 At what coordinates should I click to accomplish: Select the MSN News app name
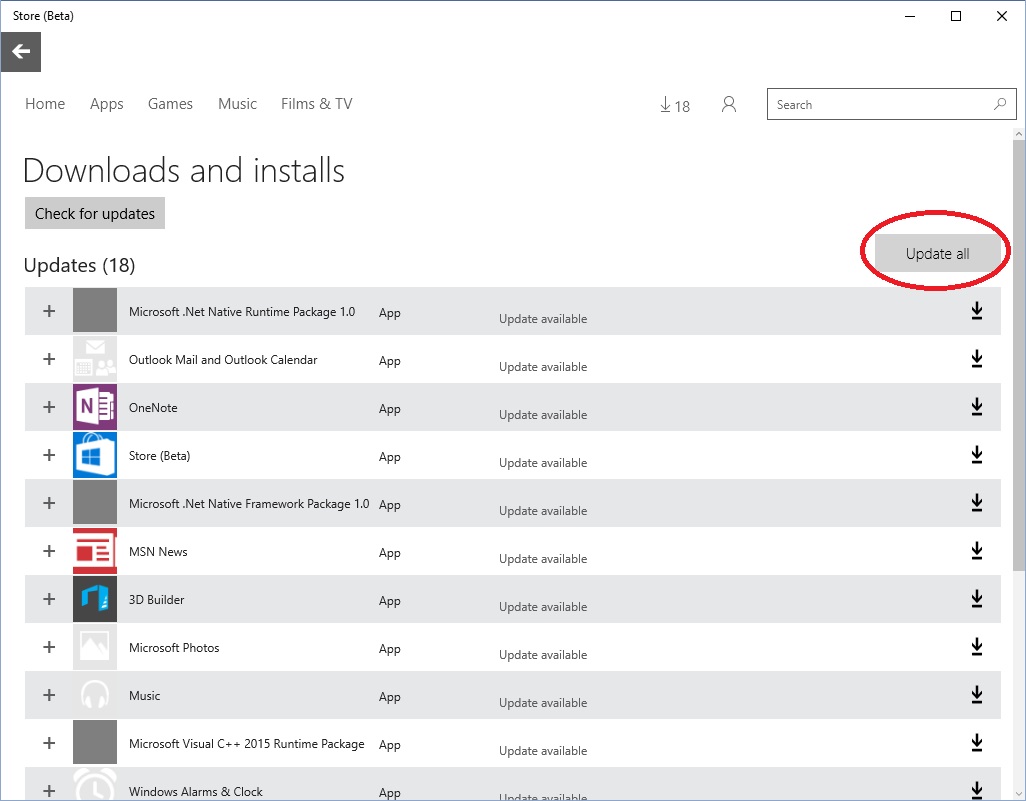click(158, 552)
